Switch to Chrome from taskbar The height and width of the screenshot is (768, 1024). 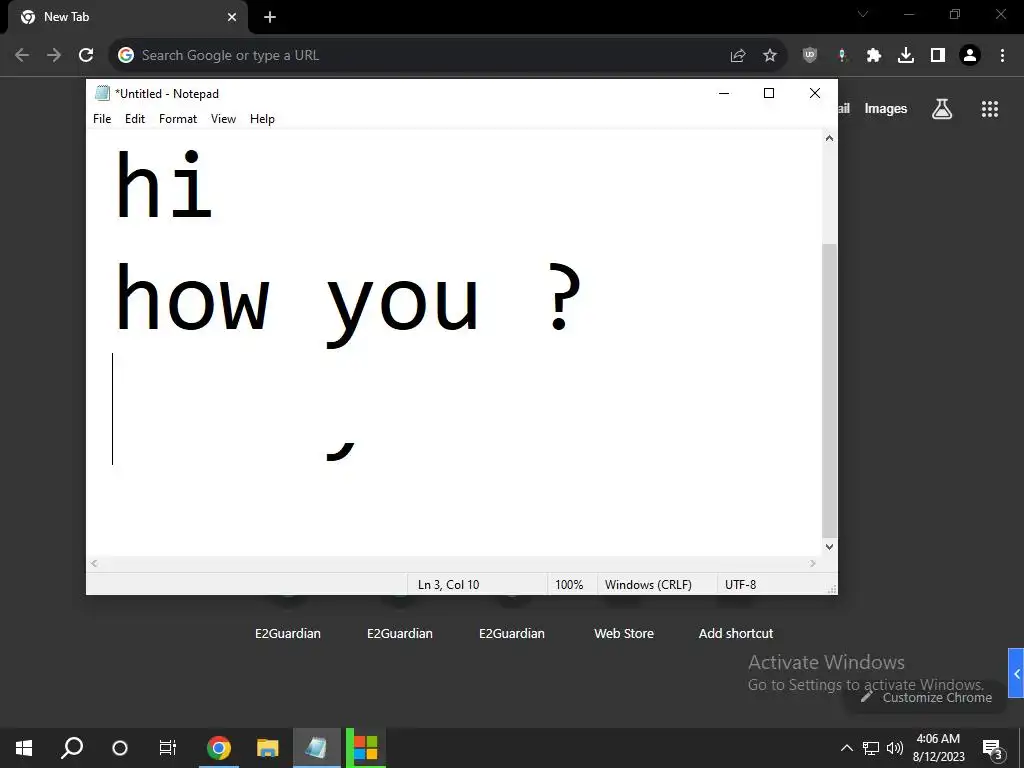pos(219,748)
